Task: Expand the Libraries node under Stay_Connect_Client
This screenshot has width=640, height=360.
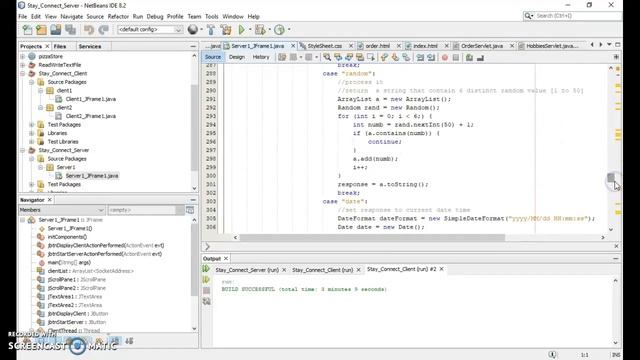Action: 32,133
